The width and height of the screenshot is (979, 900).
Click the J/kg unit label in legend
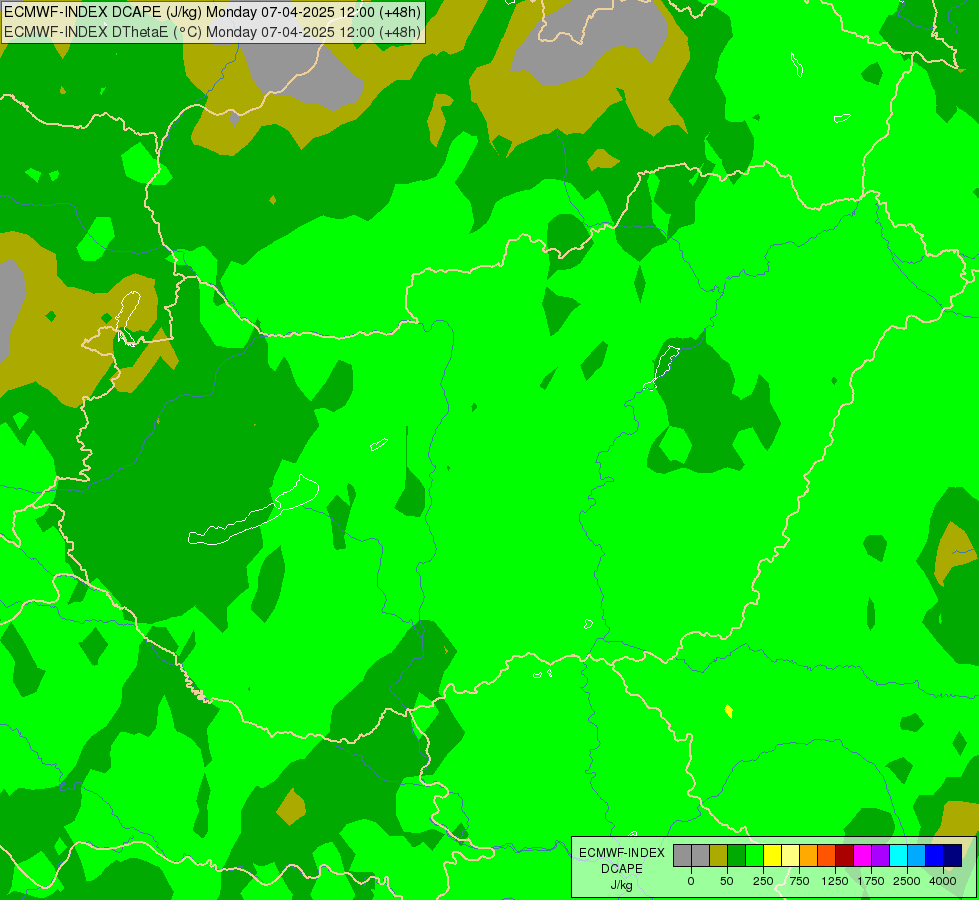622,885
